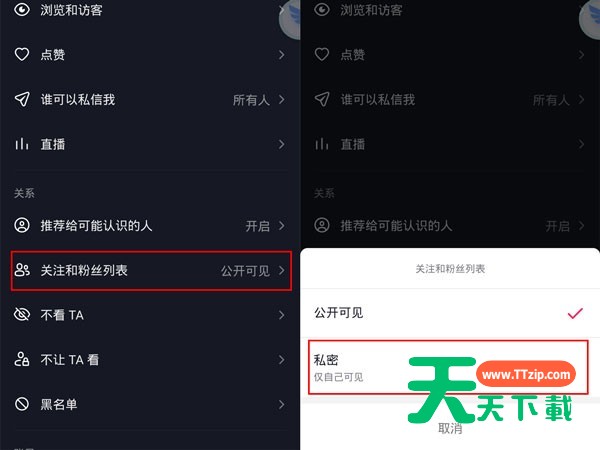
Task: Click the two-people icon for 关注和粉丝列表
Action: 22,270
